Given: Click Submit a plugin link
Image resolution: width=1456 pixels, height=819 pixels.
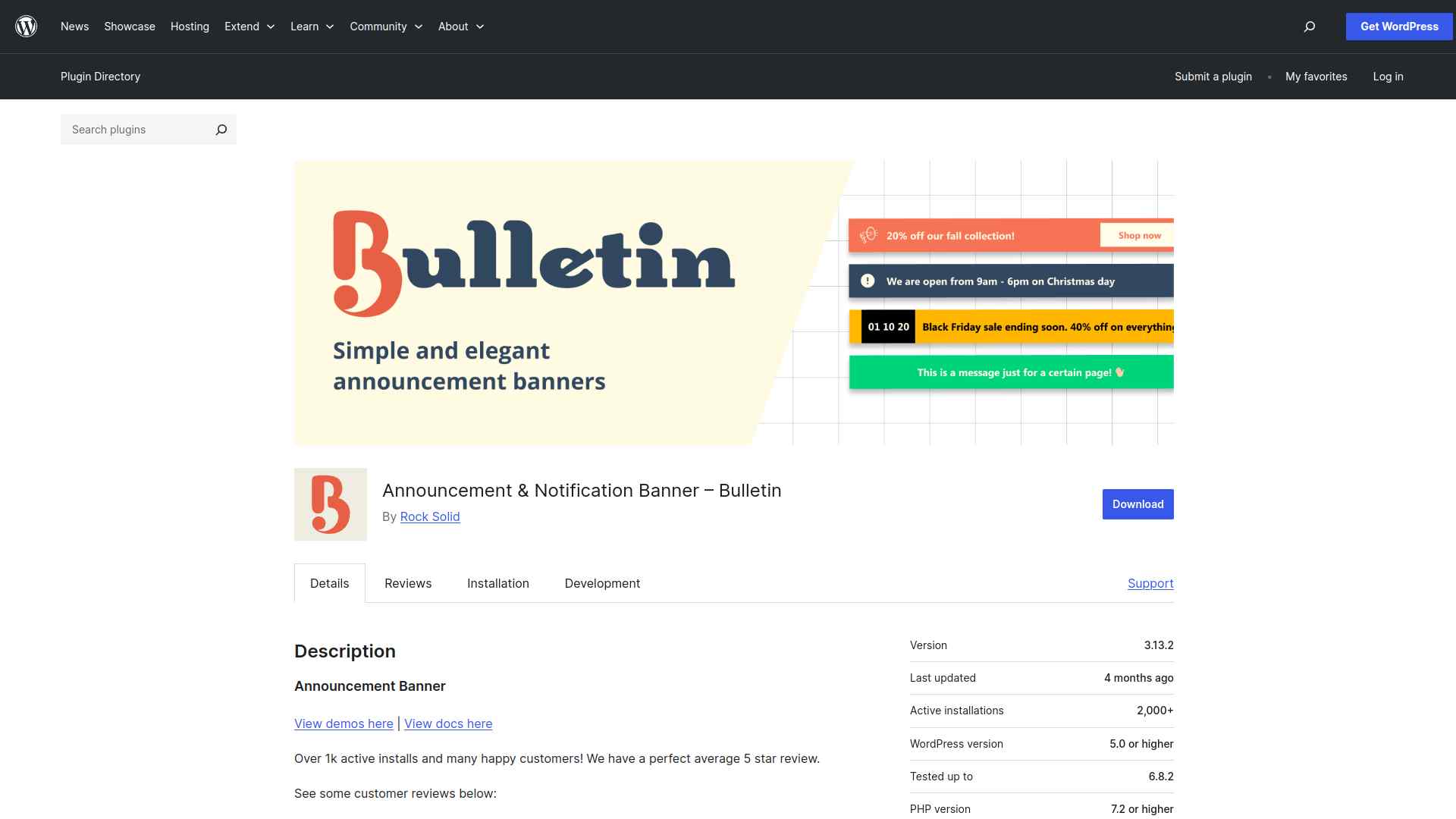Looking at the screenshot, I should tap(1213, 77).
